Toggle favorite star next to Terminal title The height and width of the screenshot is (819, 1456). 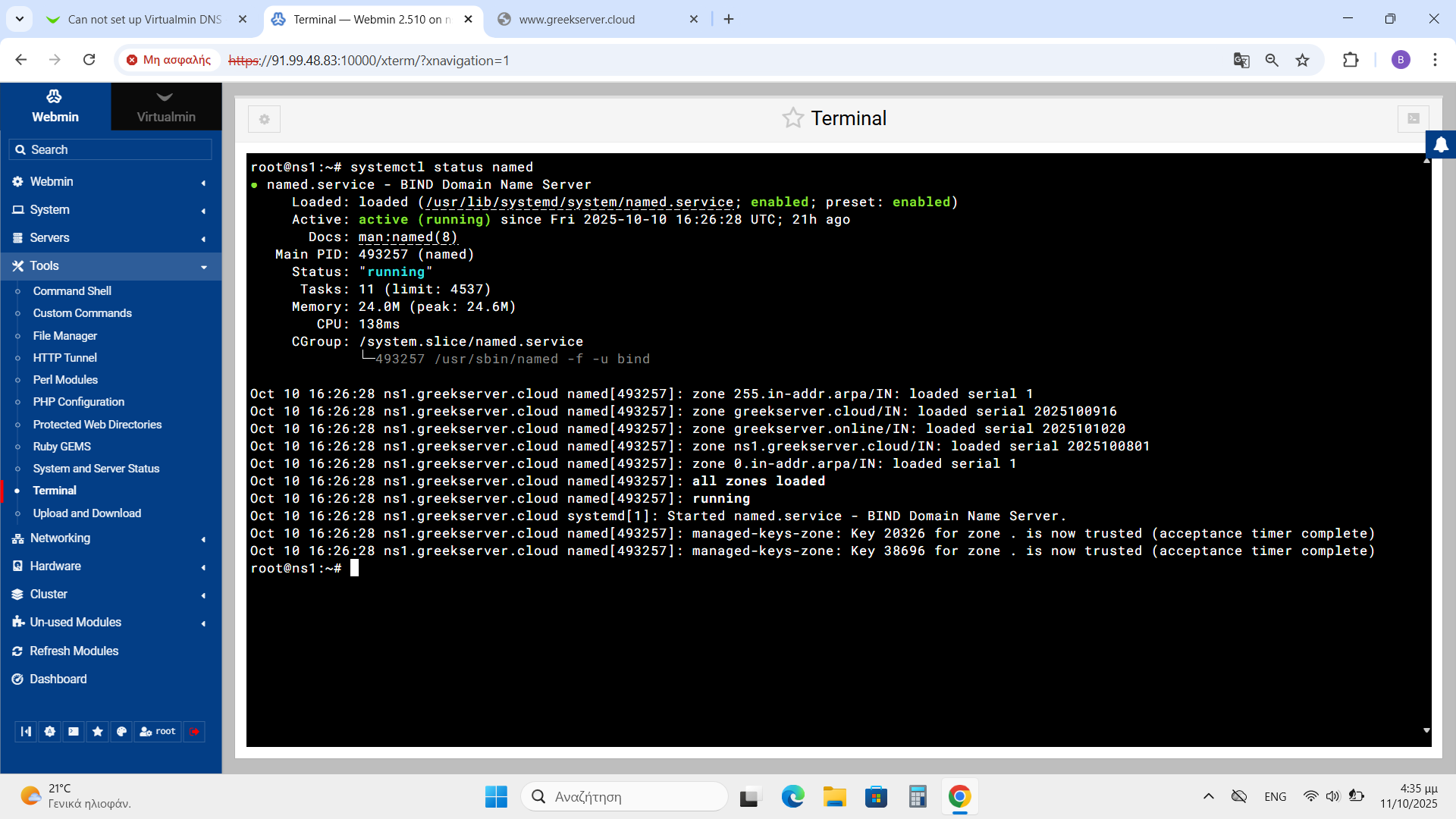tap(792, 118)
